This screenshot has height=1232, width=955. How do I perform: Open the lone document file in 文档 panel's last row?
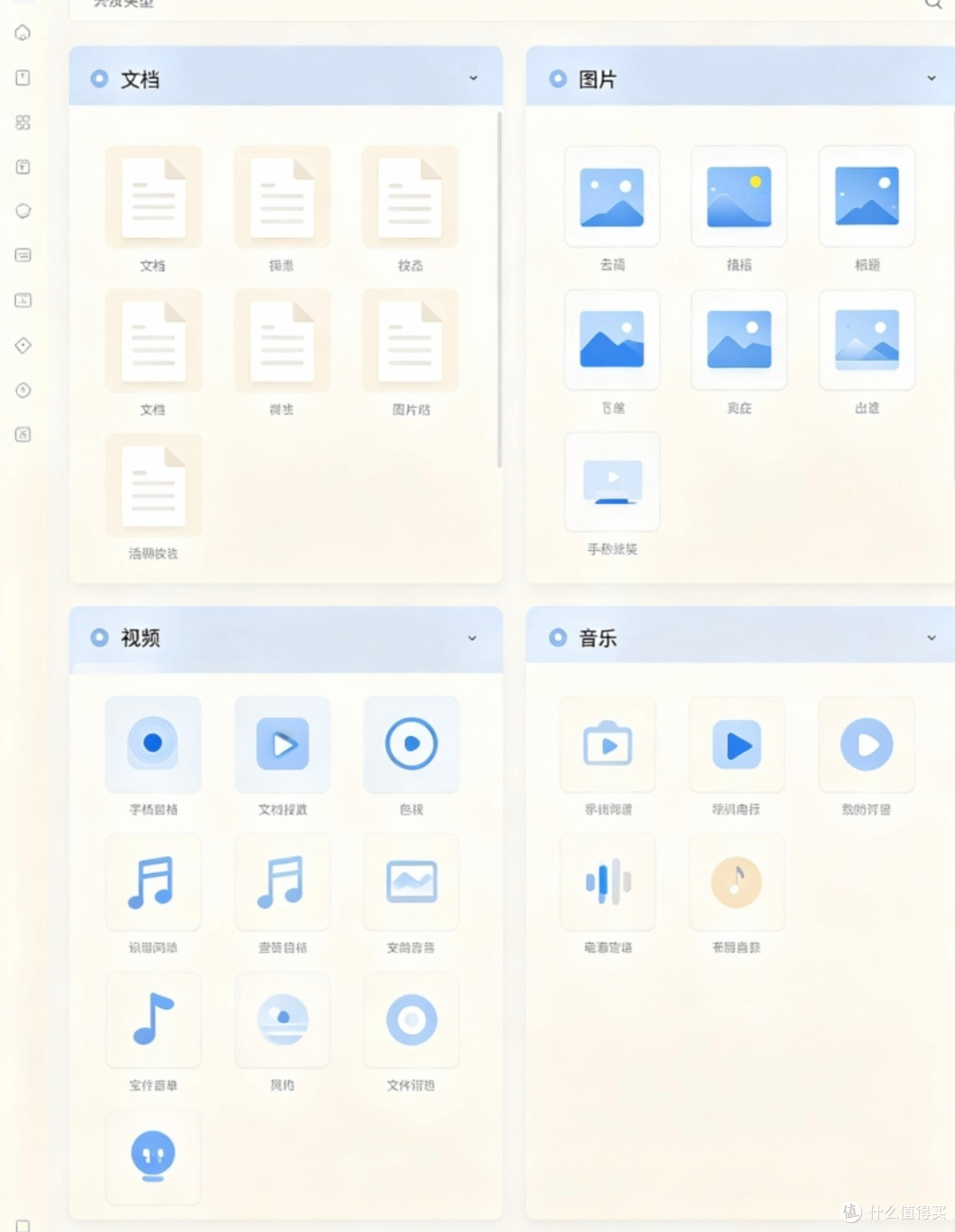click(153, 485)
